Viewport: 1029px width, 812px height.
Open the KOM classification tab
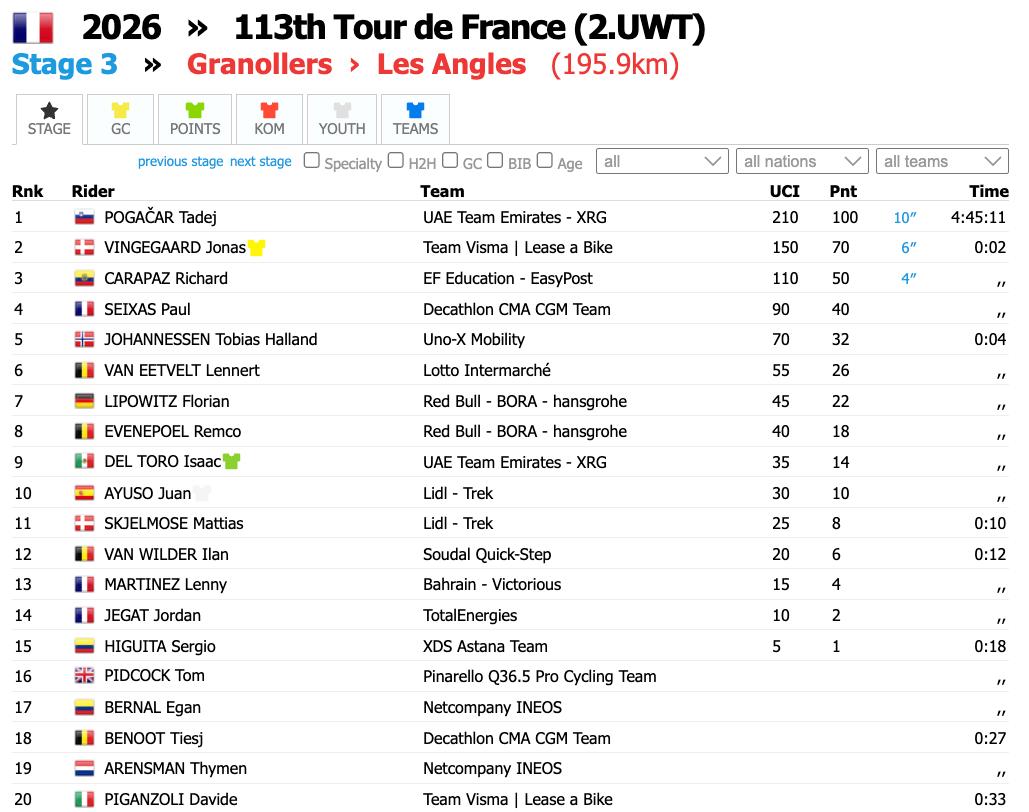pos(269,119)
